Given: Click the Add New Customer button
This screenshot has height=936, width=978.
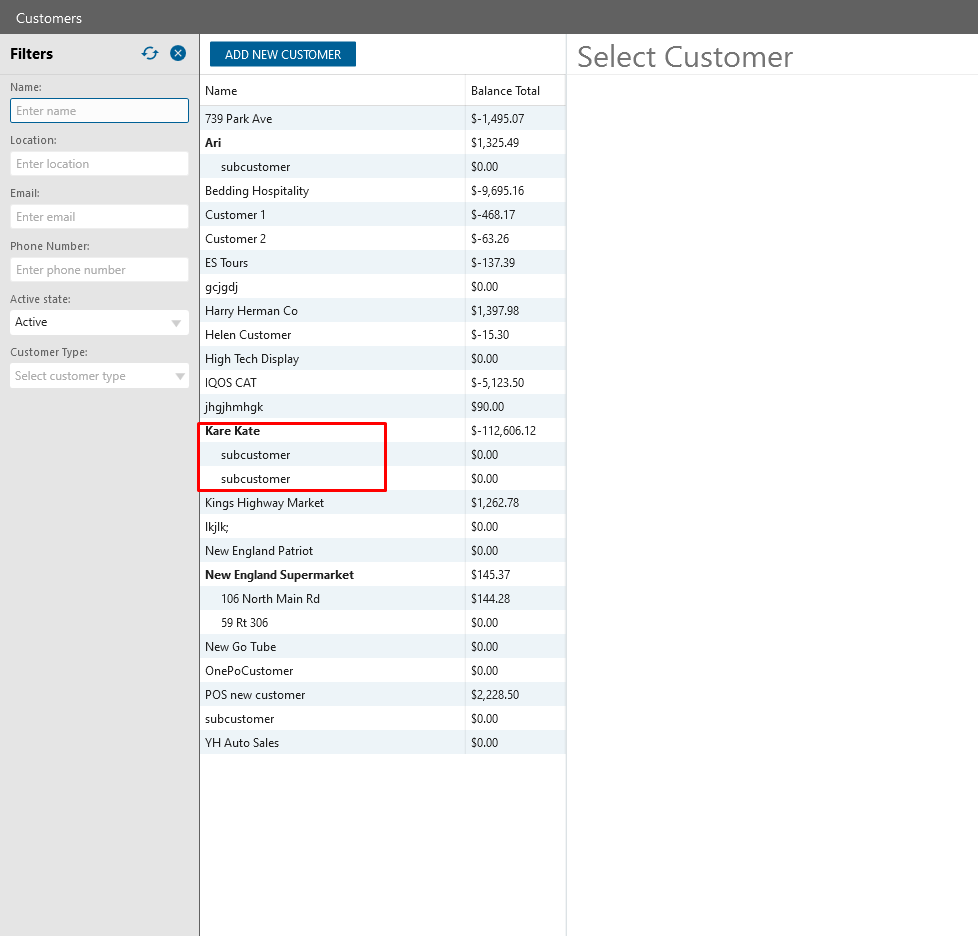Looking at the screenshot, I should pyautogui.click(x=283, y=55).
